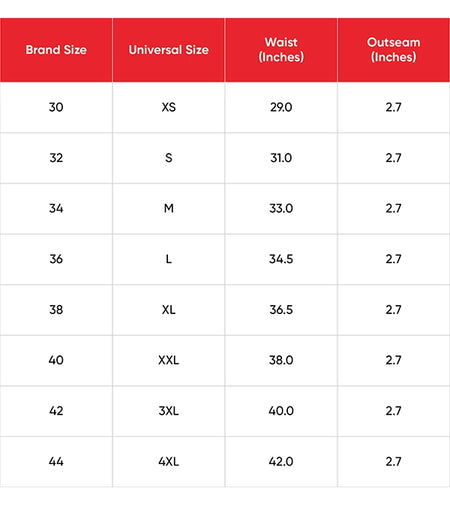Select brand size 44 cell
Viewport: 450px width, 506px height.
56,462
